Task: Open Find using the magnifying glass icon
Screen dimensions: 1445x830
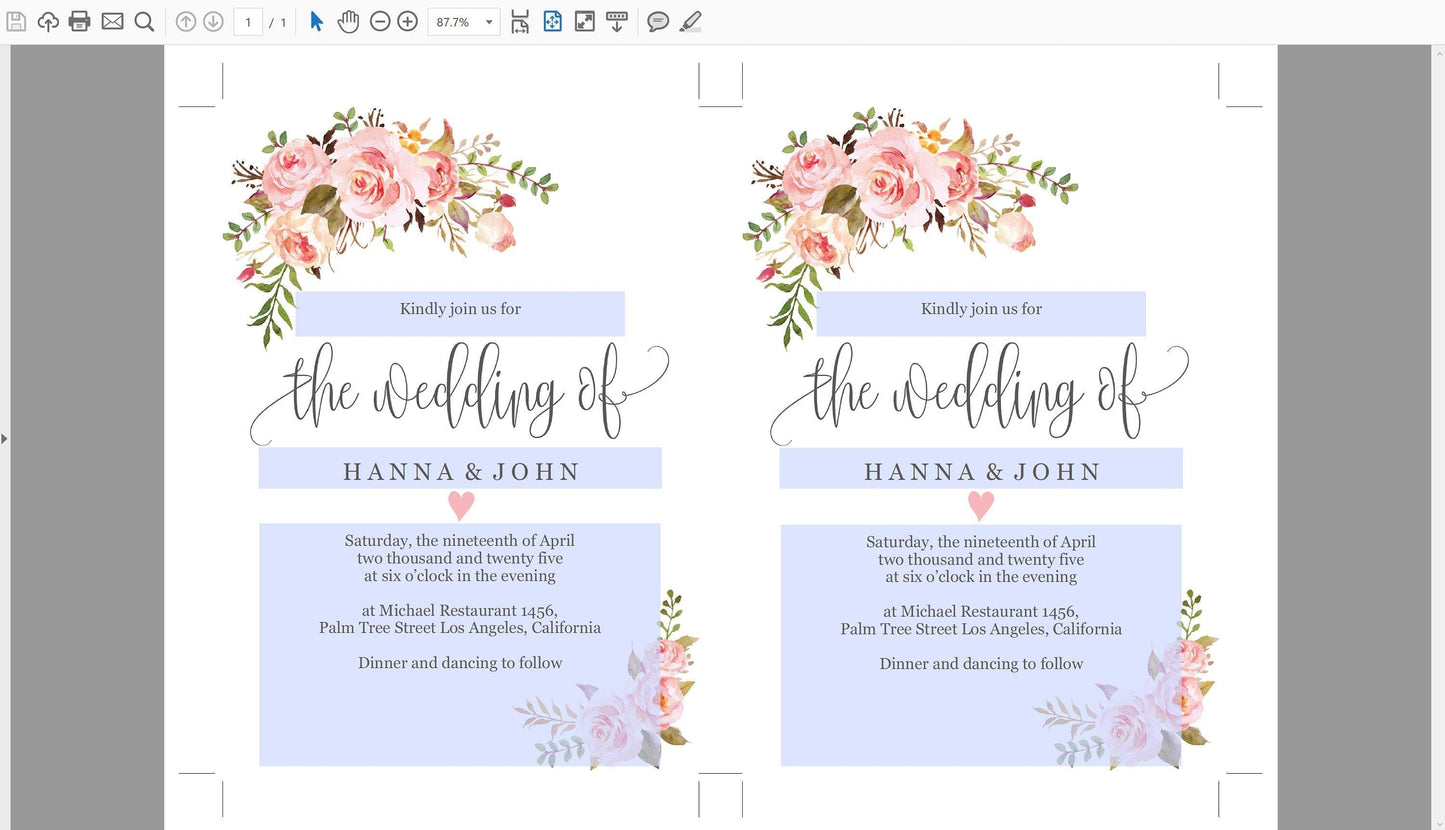Action: coord(145,21)
